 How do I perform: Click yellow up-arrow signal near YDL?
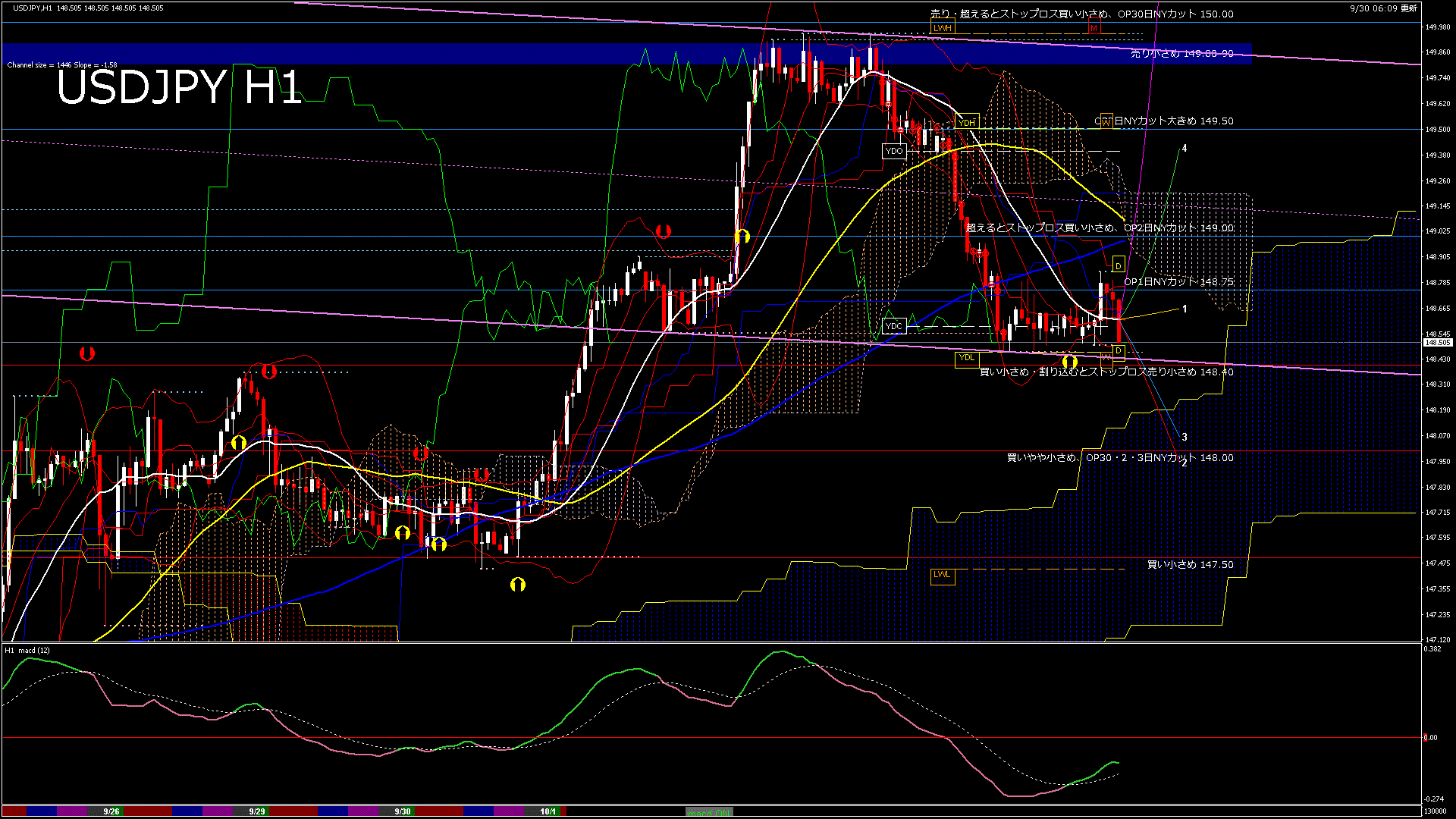[x=1069, y=362]
